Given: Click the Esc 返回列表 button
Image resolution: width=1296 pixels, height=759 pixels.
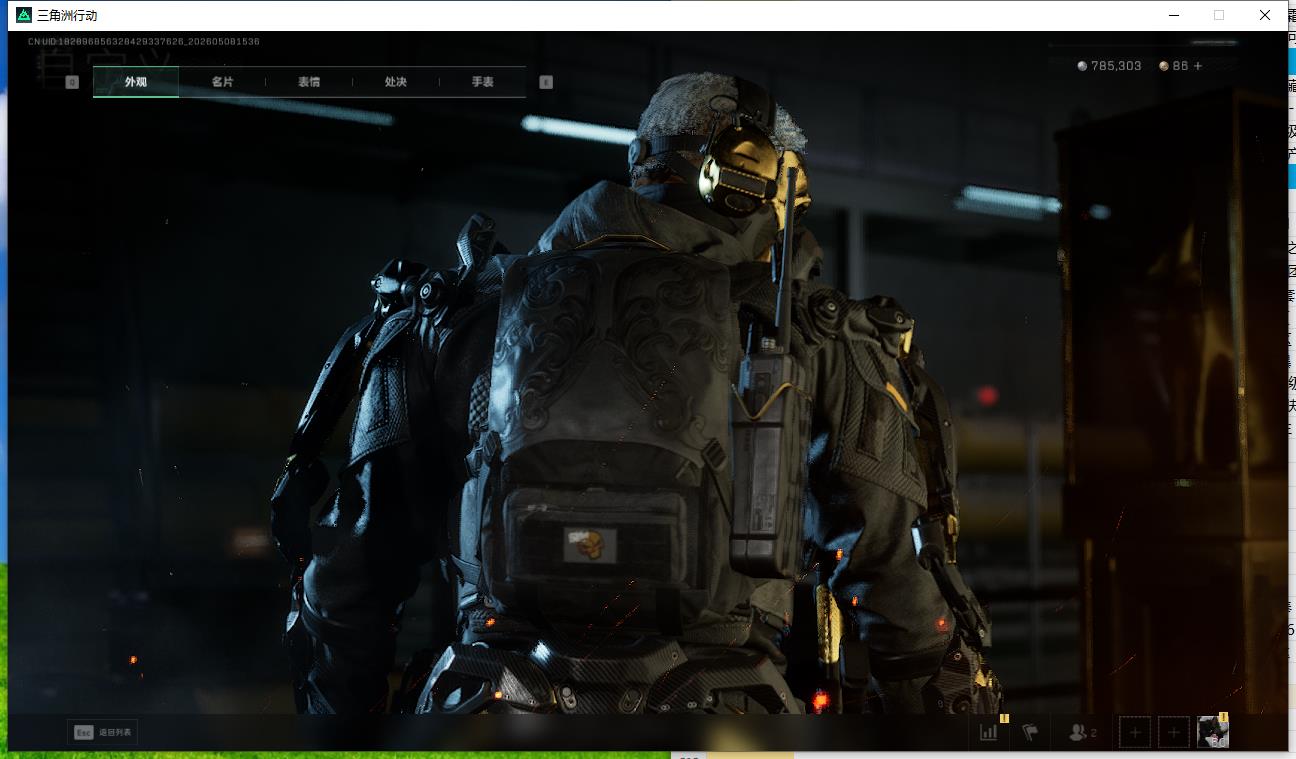Looking at the screenshot, I should pyautogui.click(x=103, y=732).
